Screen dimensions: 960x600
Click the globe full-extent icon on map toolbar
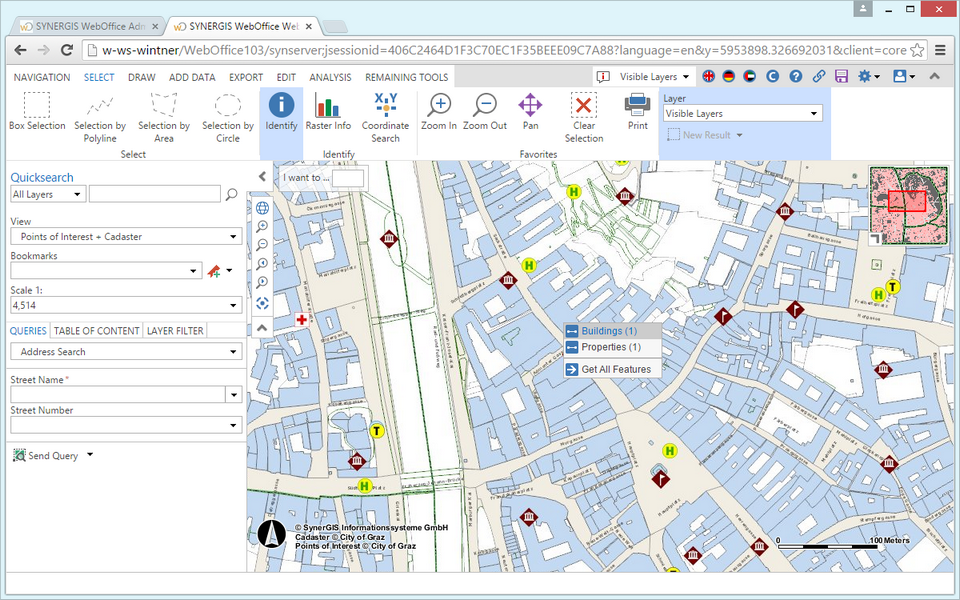click(x=262, y=208)
